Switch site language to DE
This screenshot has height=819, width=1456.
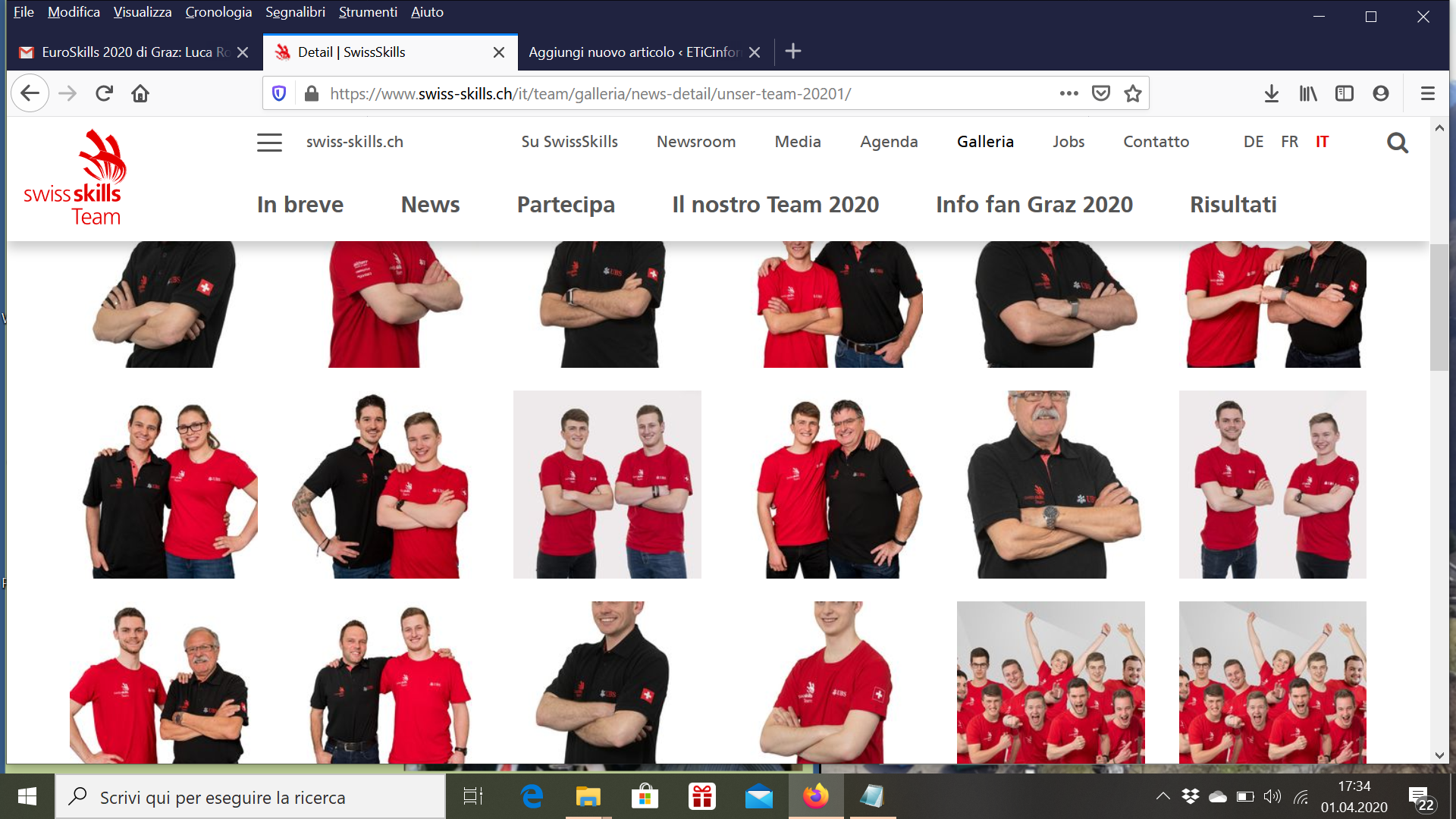(1254, 142)
